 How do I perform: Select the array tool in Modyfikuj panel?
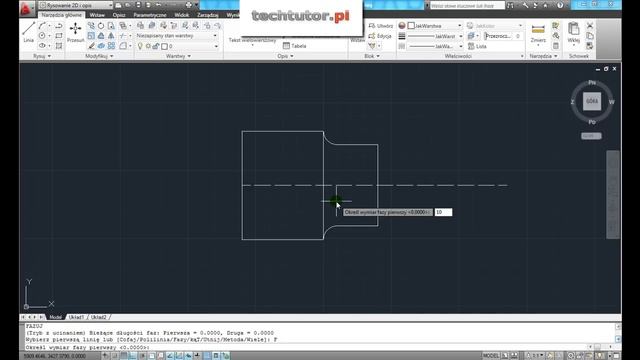coord(111,46)
